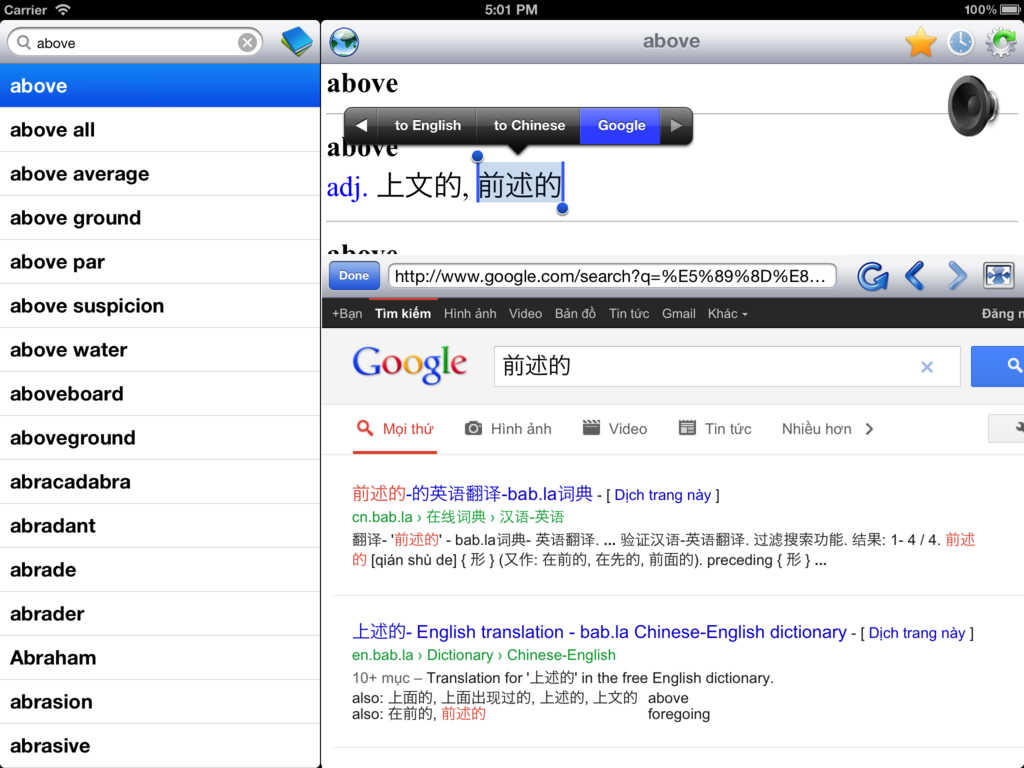Tap left arrow in selection popup
This screenshot has width=1024, height=768.
point(362,125)
